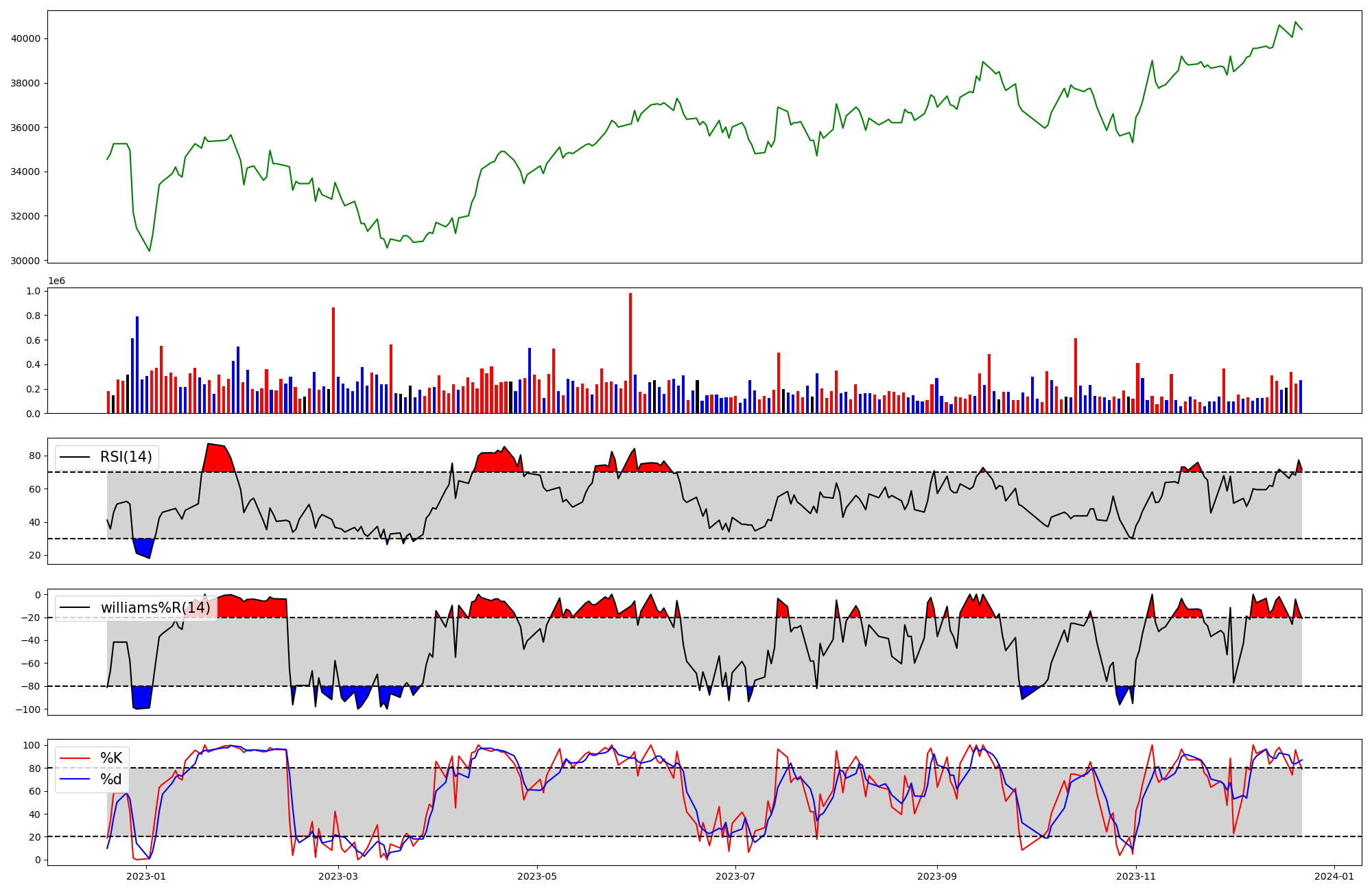The width and height of the screenshot is (1372, 892).
Task: Click the tallest red volume bar
Action: (630, 353)
